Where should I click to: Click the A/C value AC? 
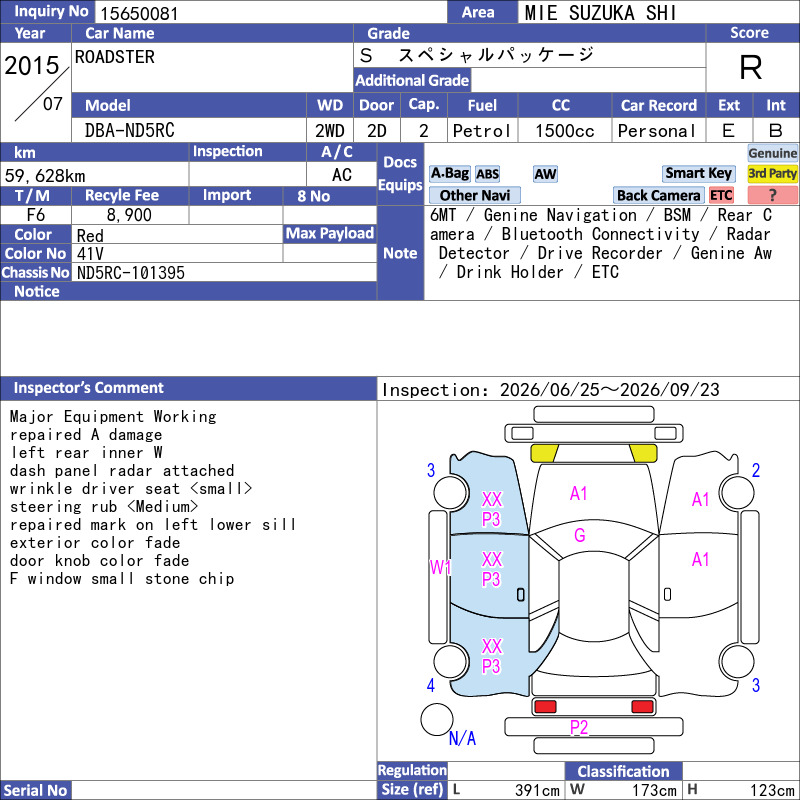pos(342,175)
